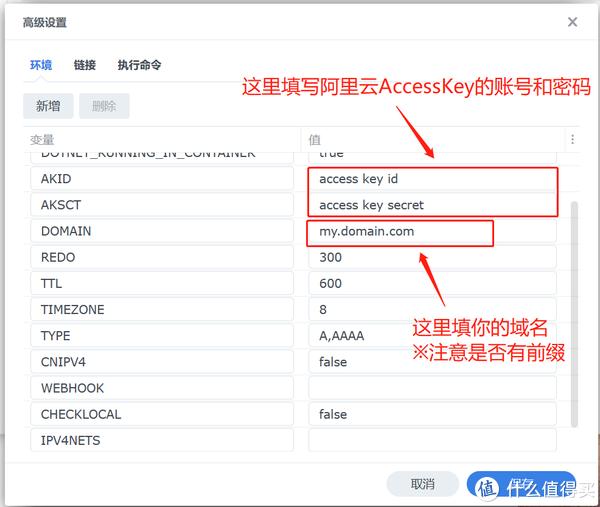
Task: Edit the my.domain.com value field
Action: pyautogui.click(x=432, y=231)
